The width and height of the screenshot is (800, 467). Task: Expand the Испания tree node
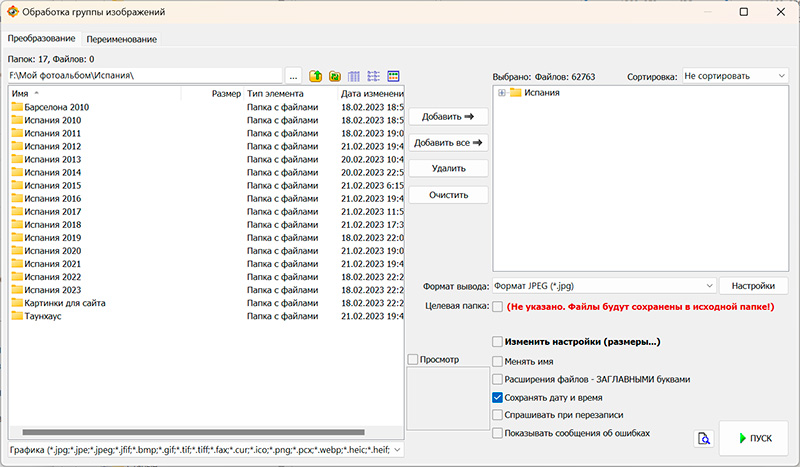click(x=502, y=93)
